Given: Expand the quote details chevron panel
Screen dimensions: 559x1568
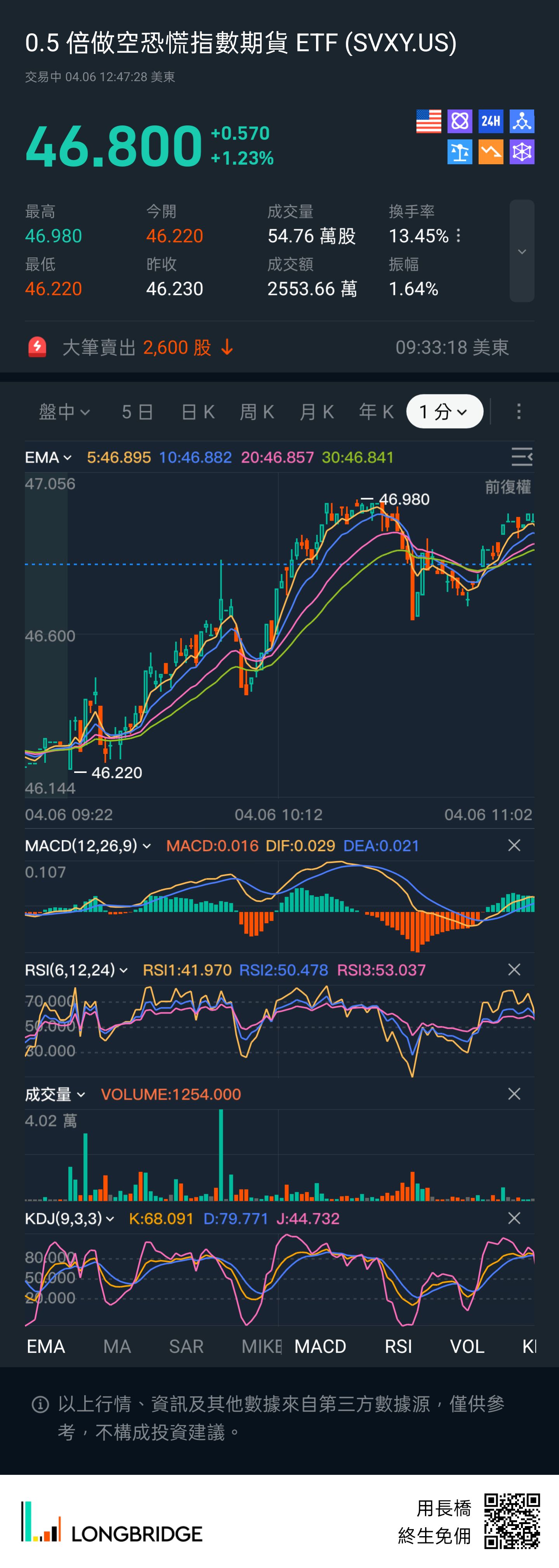Looking at the screenshot, I should (x=522, y=252).
